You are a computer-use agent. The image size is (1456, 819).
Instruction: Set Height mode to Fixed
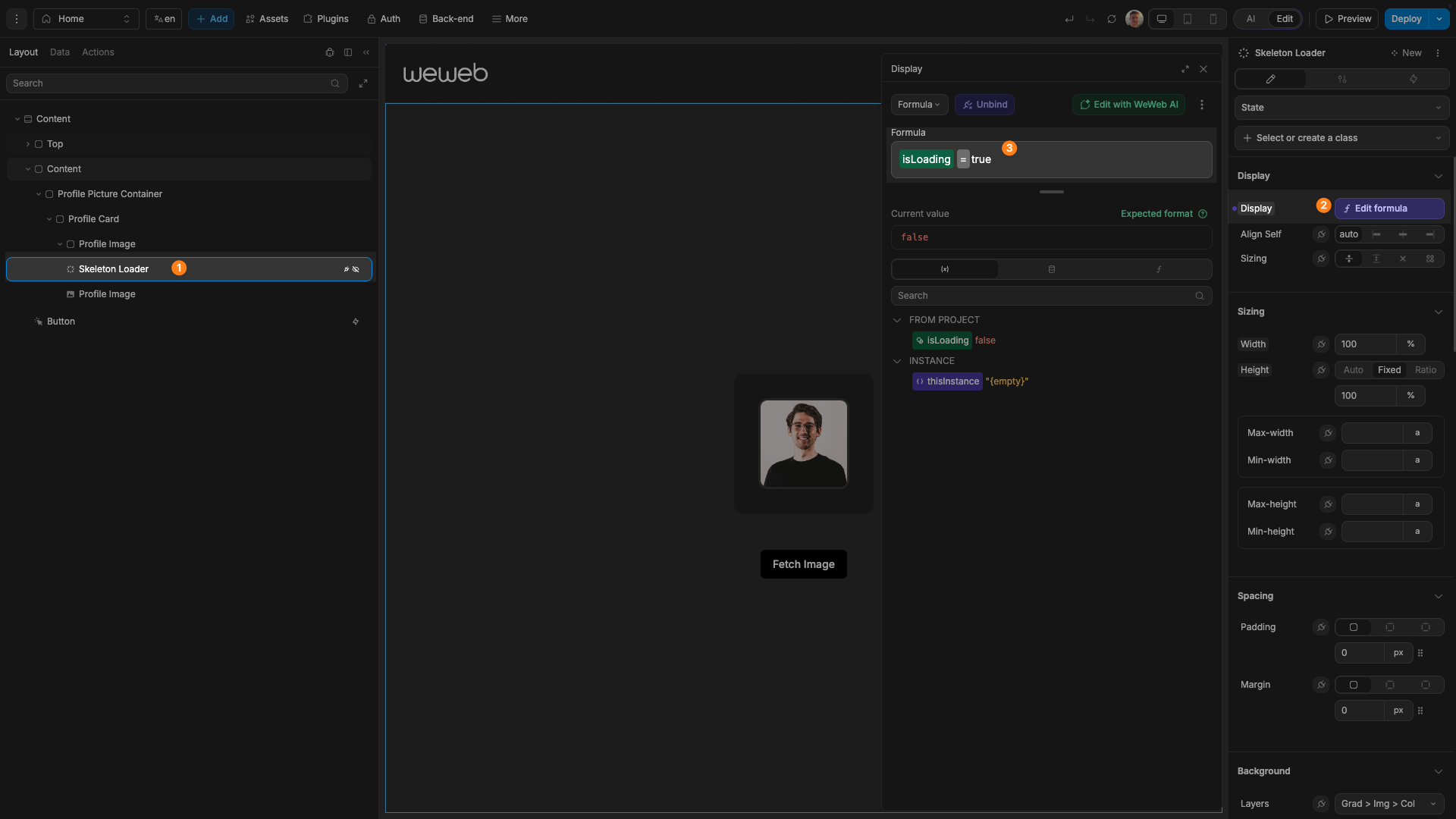click(x=1389, y=370)
